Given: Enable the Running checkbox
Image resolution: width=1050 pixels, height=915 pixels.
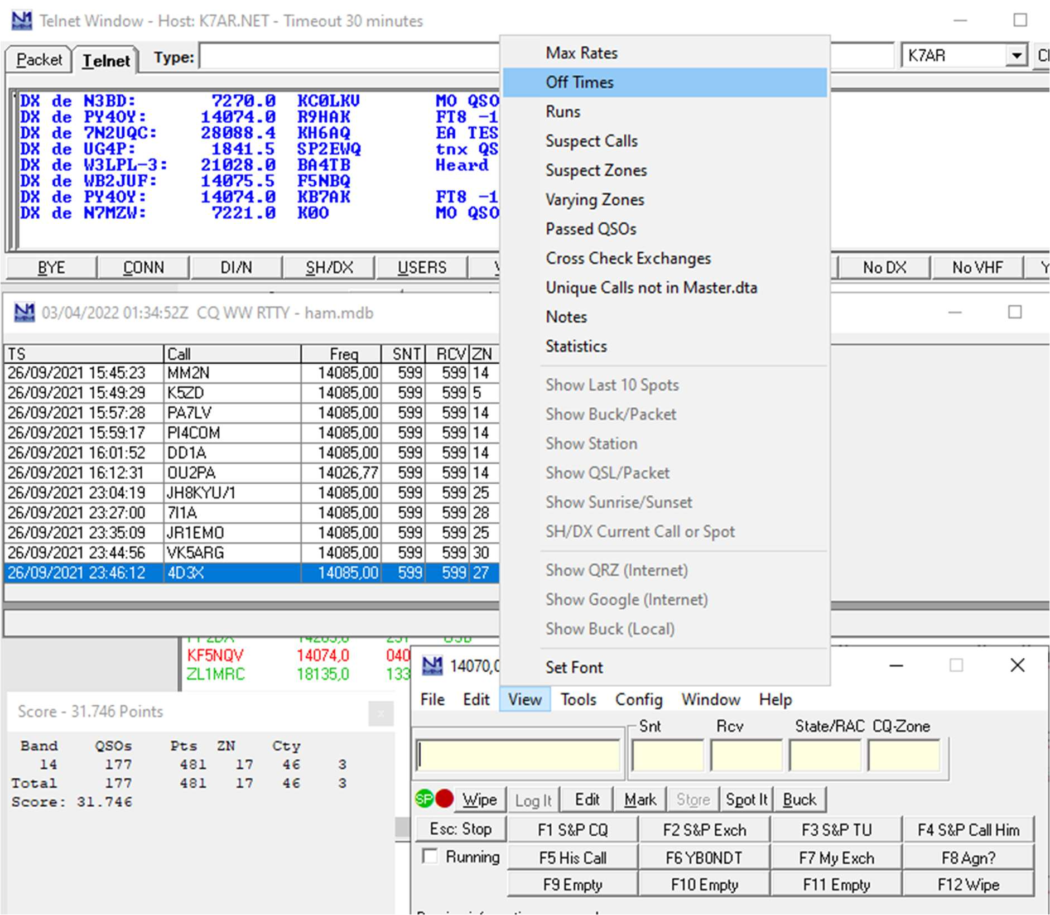Looking at the screenshot, I should click(x=430, y=857).
